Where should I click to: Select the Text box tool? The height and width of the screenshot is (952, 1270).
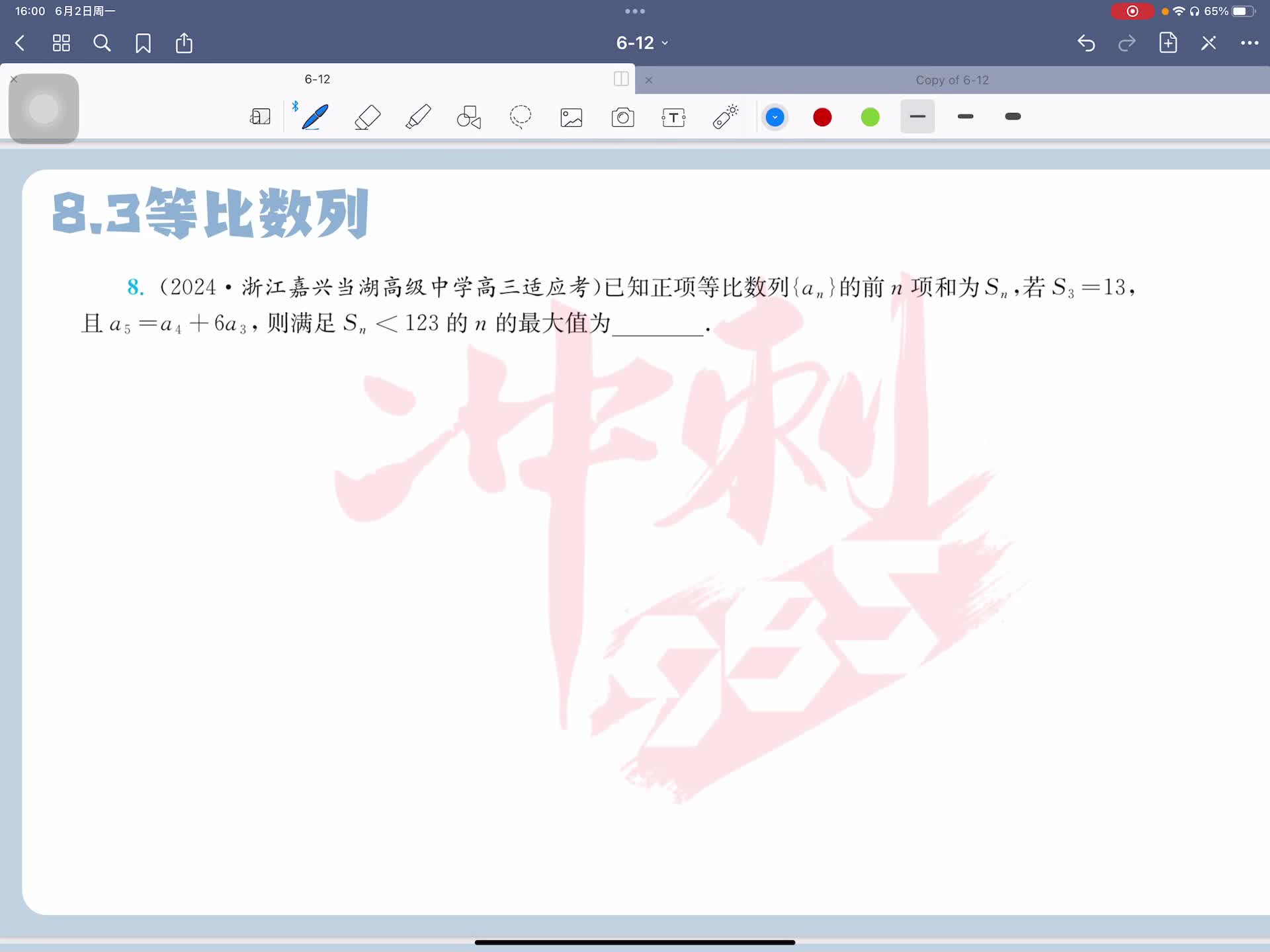pyautogui.click(x=673, y=118)
